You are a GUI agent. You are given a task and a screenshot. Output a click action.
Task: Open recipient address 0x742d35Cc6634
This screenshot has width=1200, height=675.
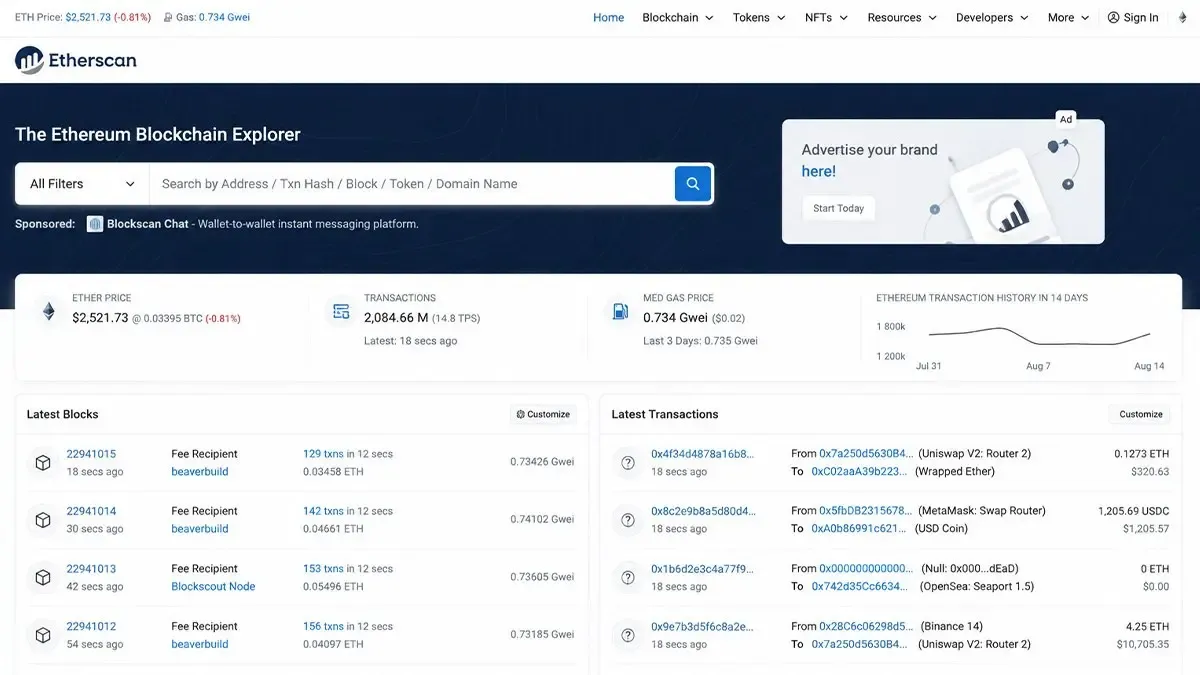pyautogui.click(x=860, y=587)
